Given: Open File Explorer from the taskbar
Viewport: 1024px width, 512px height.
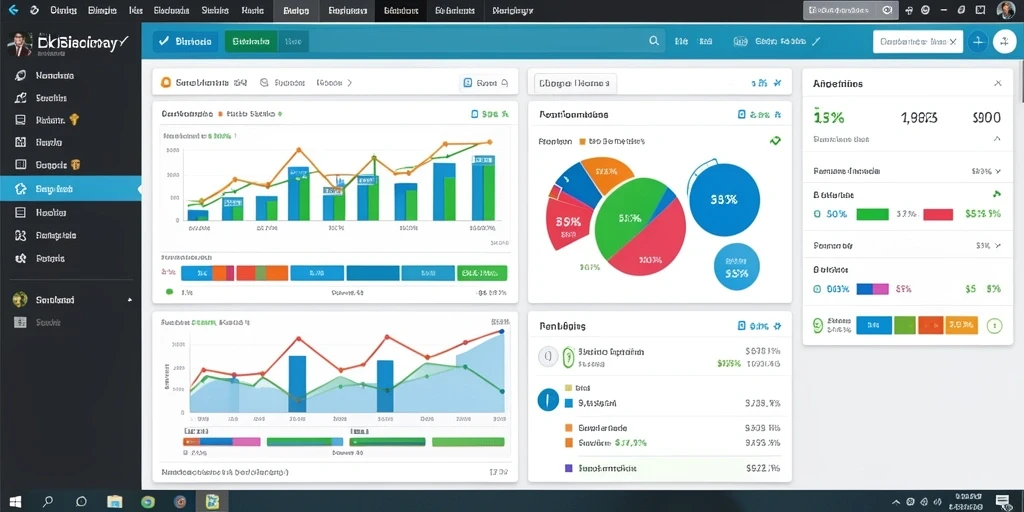Looking at the screenshot, I should tap(115, 502).
